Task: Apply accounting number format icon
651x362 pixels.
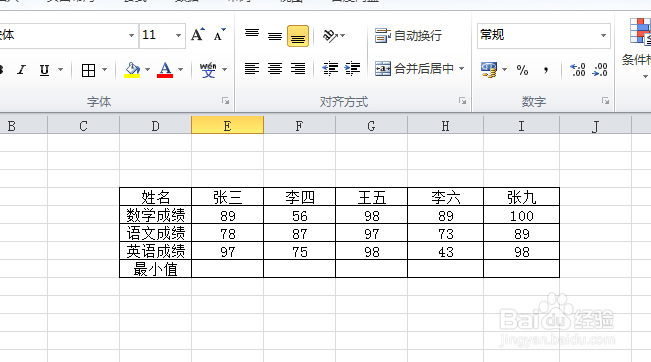Action: tap(489, 70)
